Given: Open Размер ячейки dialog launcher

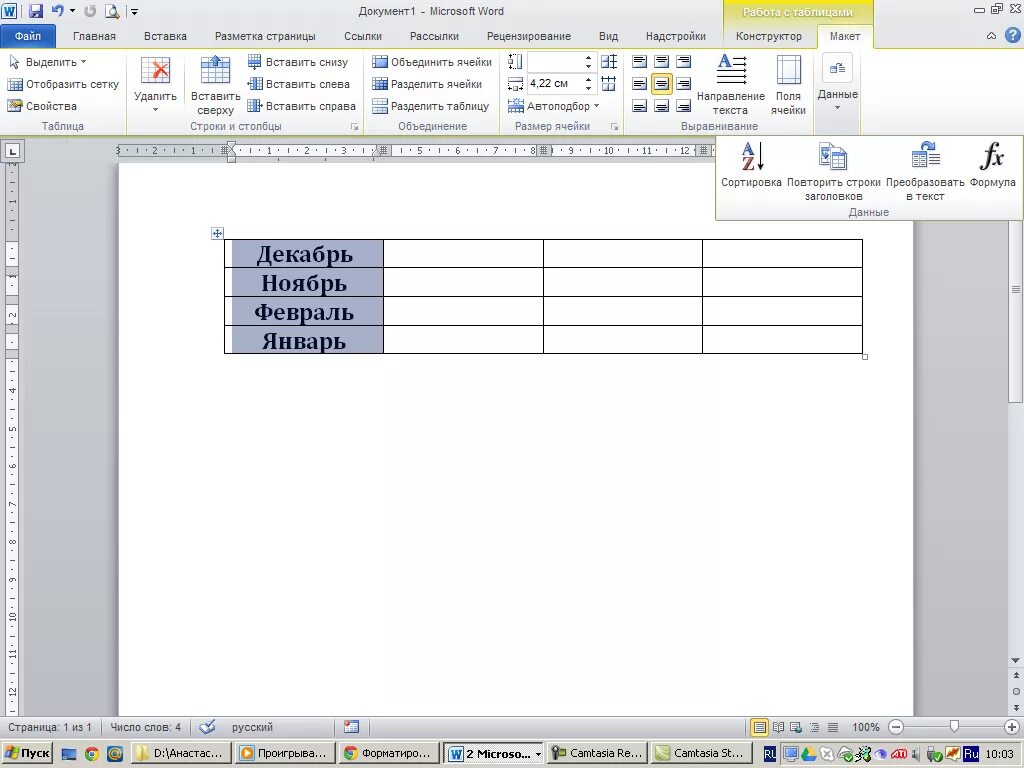Looking at the screenshot, I should (x=614, y=127).
